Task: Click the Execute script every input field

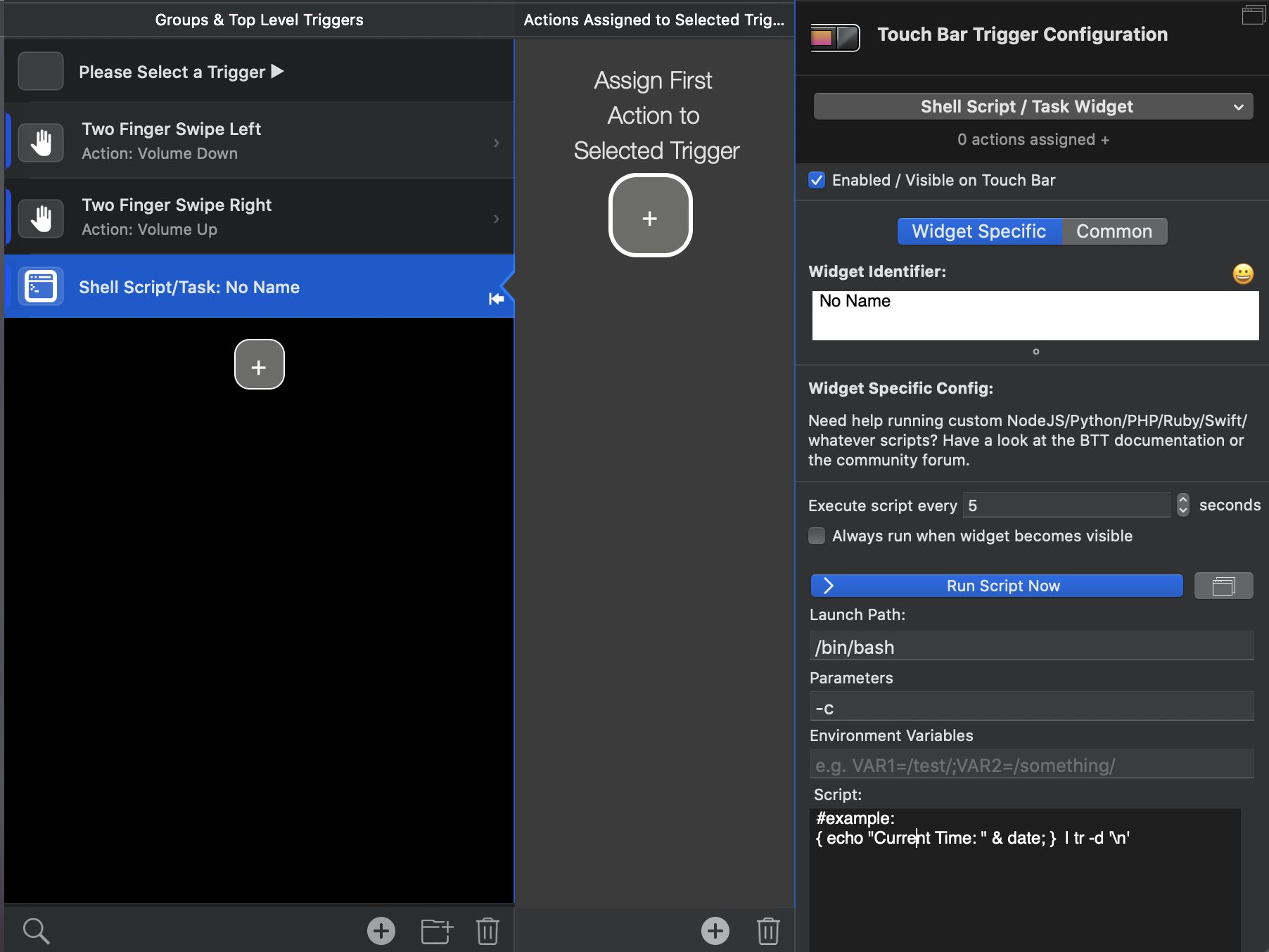Action: (x=1066, y=505)
